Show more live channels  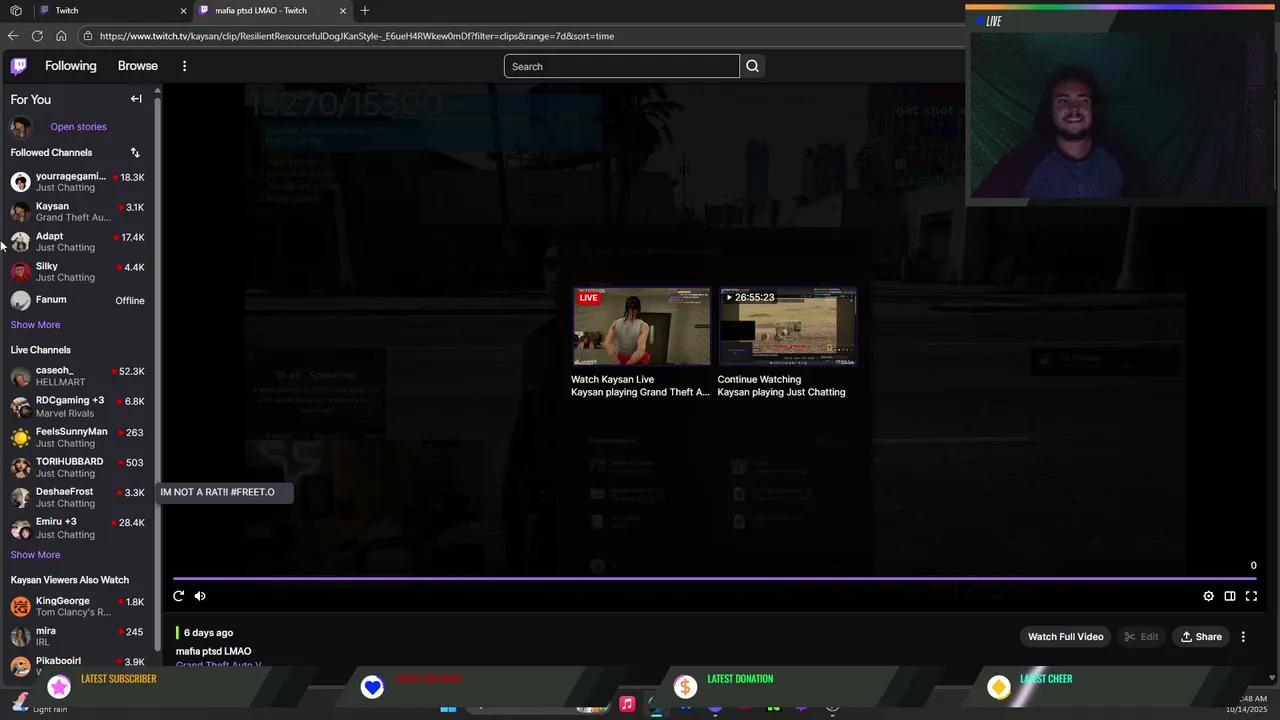pos(35,555)
